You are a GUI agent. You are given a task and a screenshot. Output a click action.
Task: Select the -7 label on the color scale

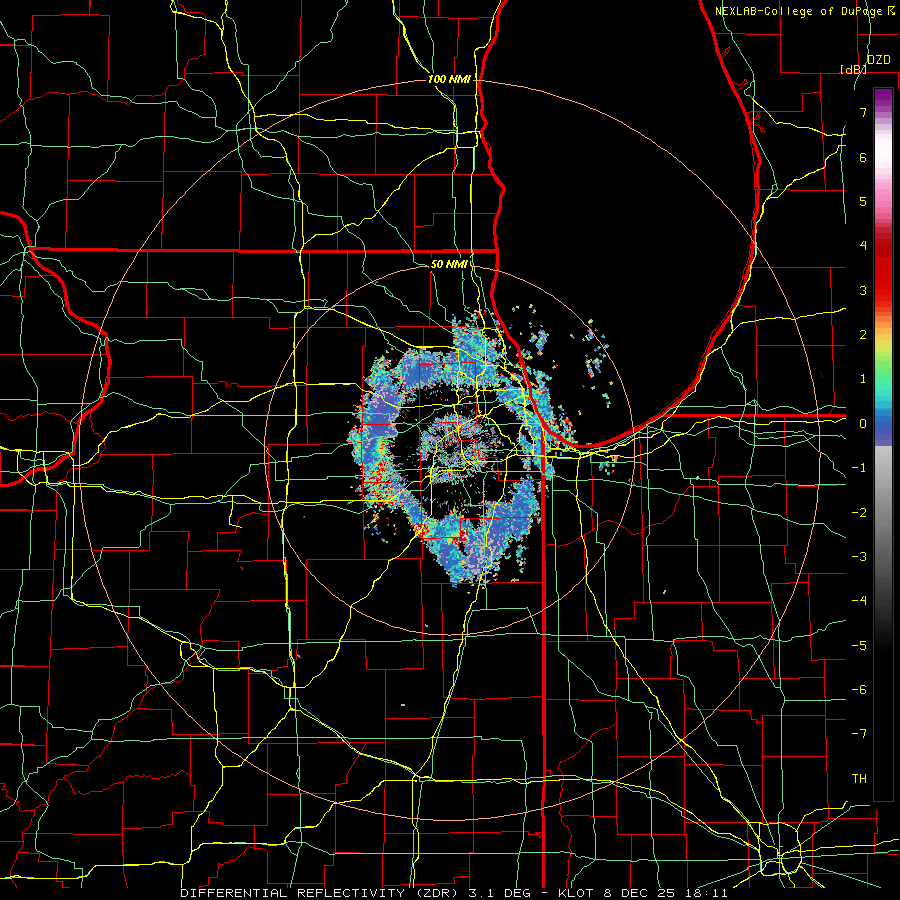pyautogui.click(x=859, y=734)
